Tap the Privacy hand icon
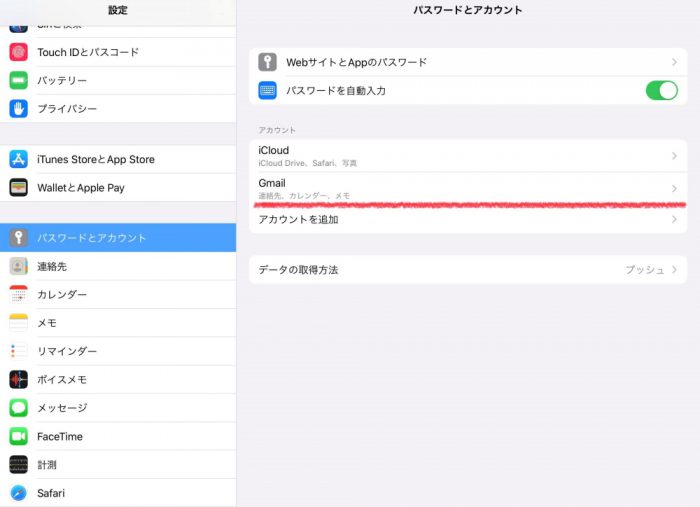Viewport: 700px width, 507px height. click(18, 108)
